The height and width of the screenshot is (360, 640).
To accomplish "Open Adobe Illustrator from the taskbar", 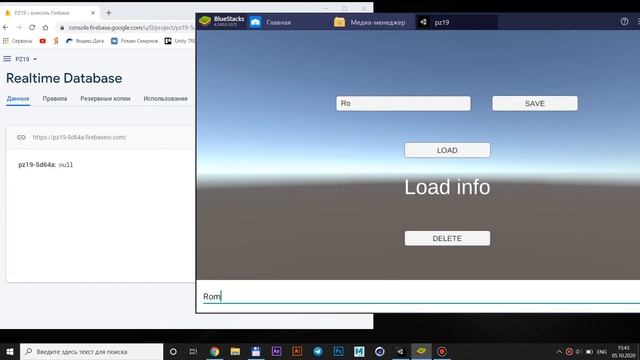I will (x=297, y=351).
